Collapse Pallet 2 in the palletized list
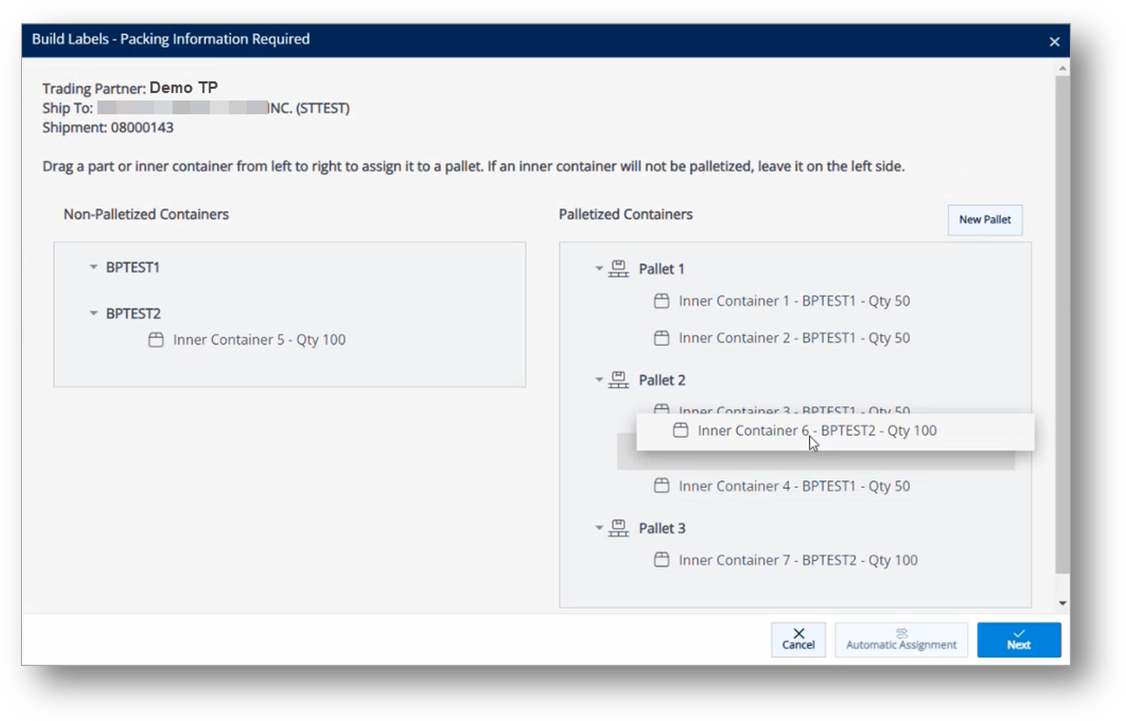The width and height of the screenshot is (1126, 721). point(599,380)
